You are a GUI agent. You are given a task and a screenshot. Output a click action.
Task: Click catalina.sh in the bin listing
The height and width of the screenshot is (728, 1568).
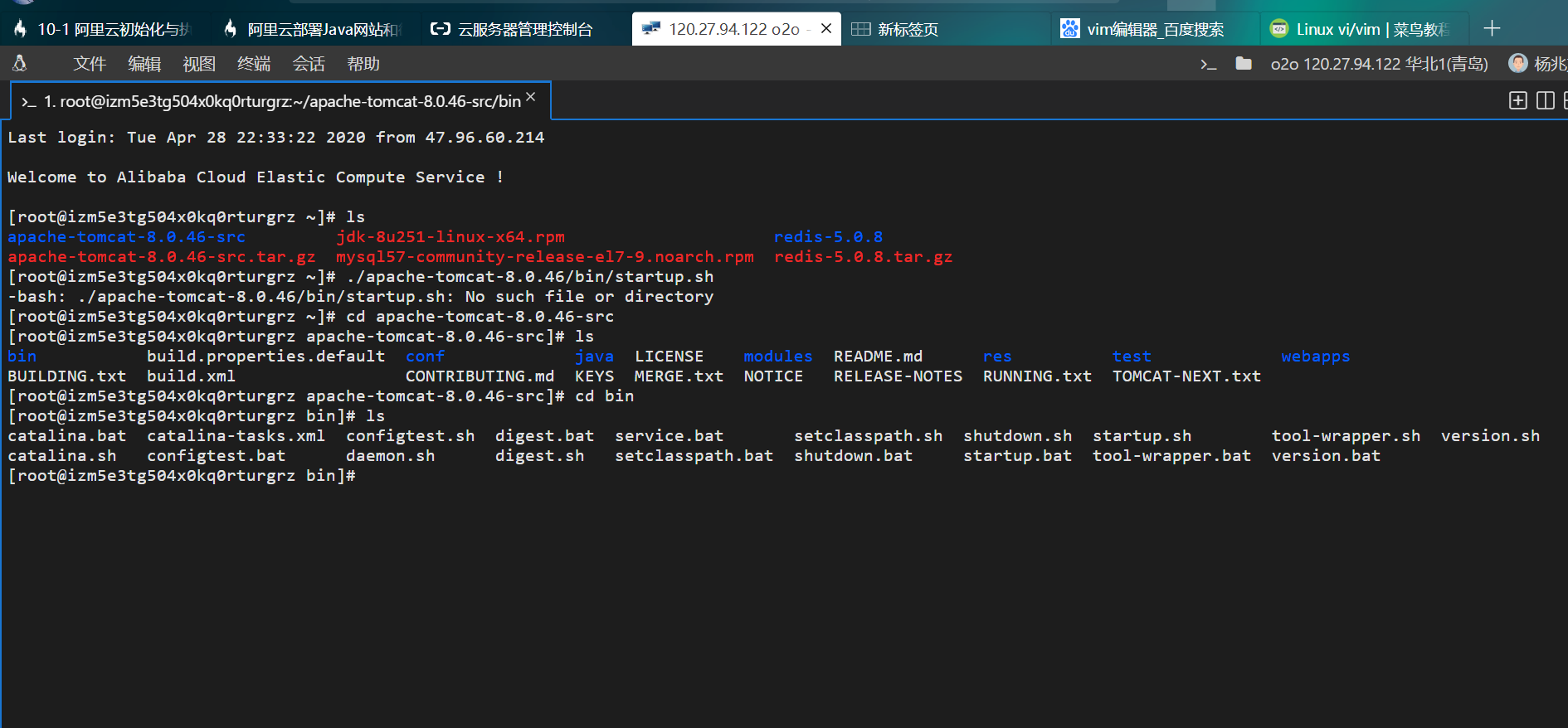(62, 455)
